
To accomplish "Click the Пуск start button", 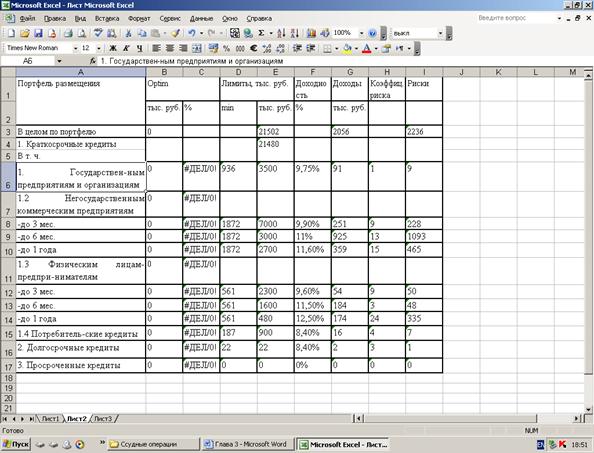I will 15,444.
